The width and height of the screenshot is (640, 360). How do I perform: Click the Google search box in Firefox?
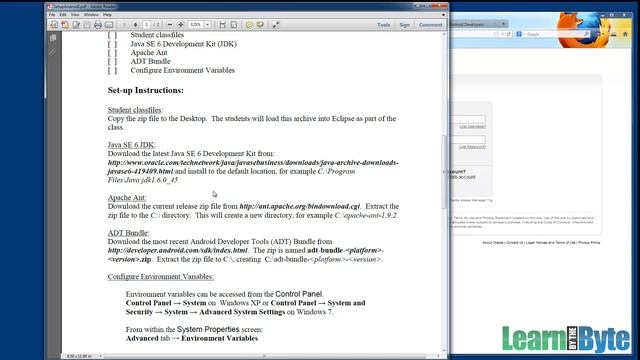553,34
